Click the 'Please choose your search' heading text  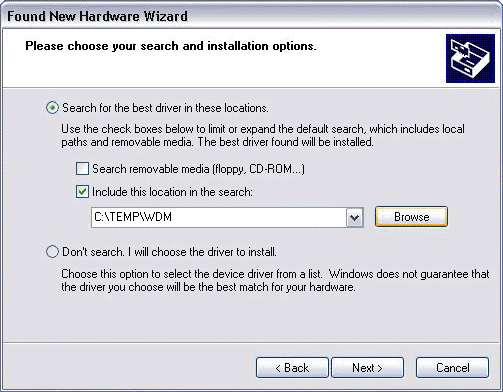pos(171,46)
